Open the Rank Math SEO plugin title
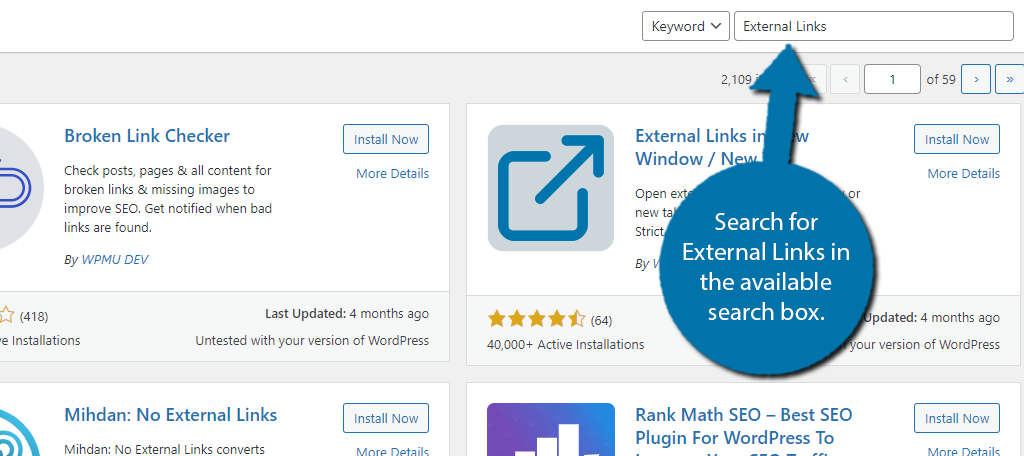This screenshot has height=456, width=1024. tap(744, 430)
